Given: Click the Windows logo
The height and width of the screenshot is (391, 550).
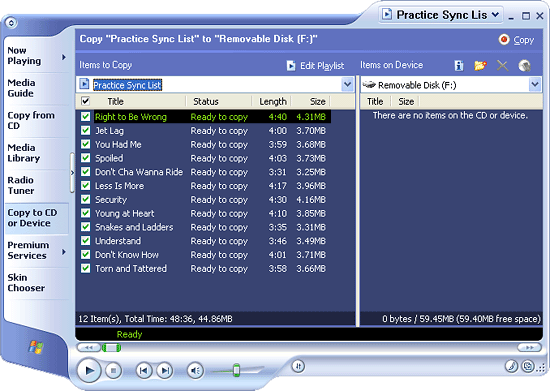Looking at the screenshot, I should 36,347.
